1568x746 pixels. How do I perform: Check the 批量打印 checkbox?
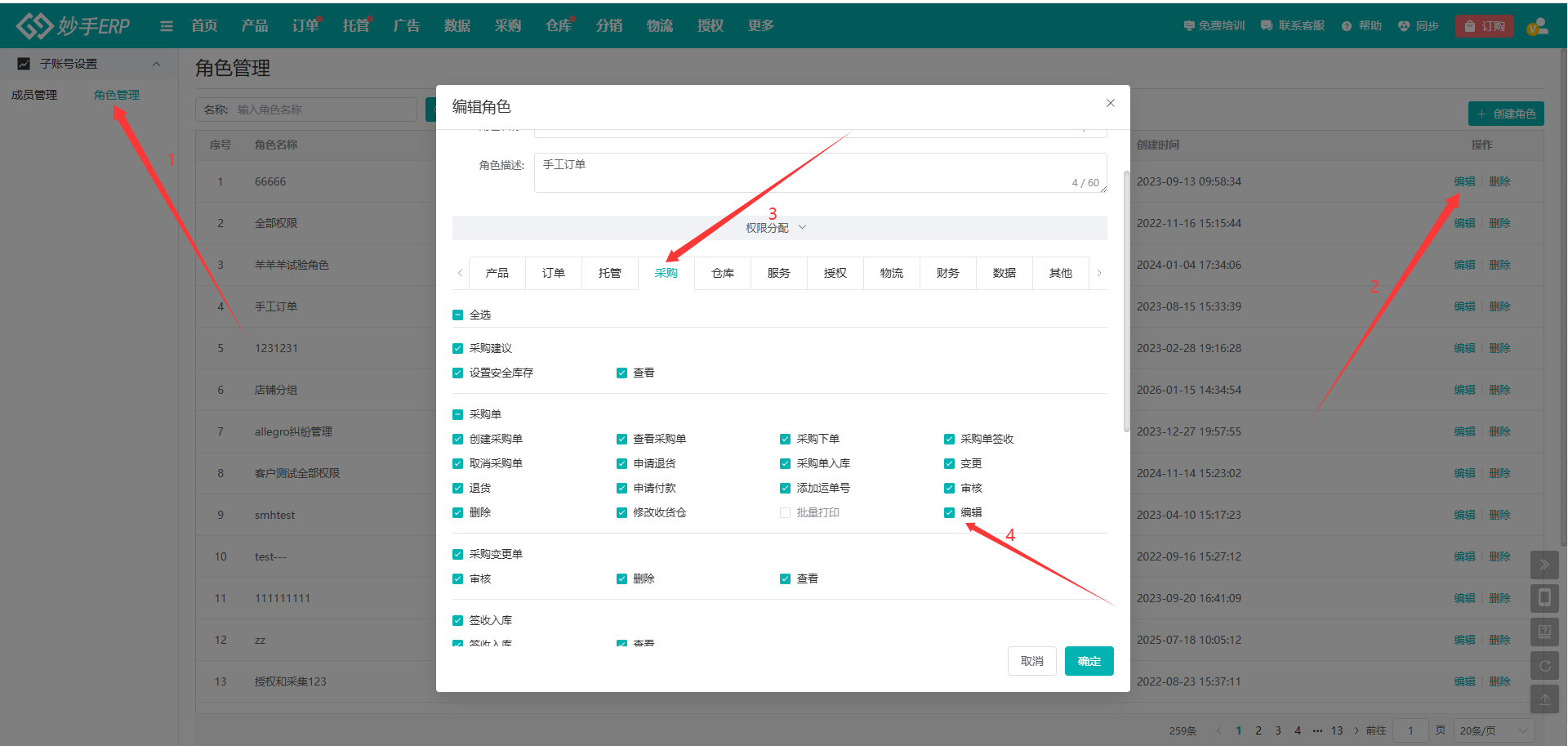785,513
